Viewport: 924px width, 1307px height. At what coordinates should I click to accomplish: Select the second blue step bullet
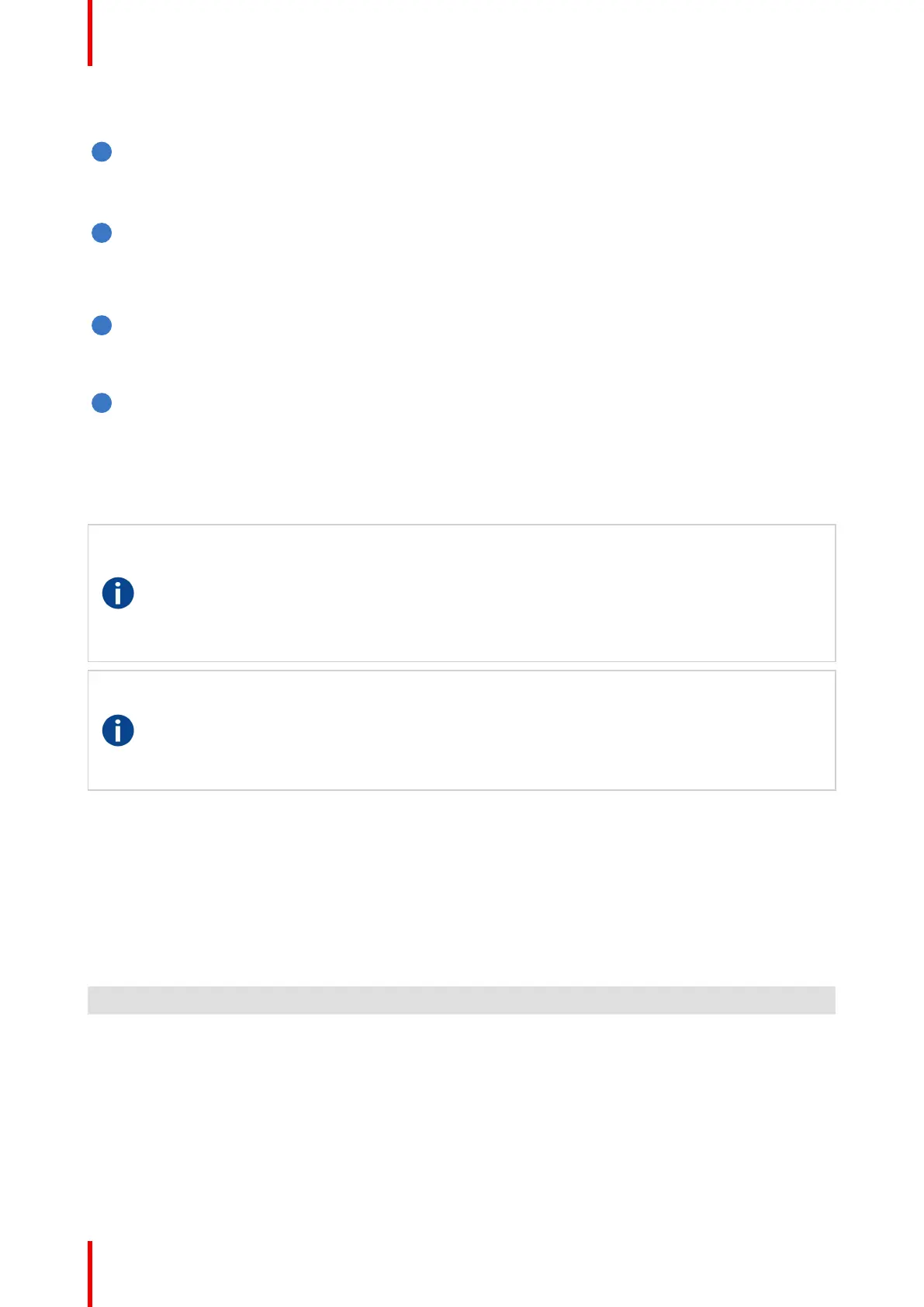click(x=102, y=233)
